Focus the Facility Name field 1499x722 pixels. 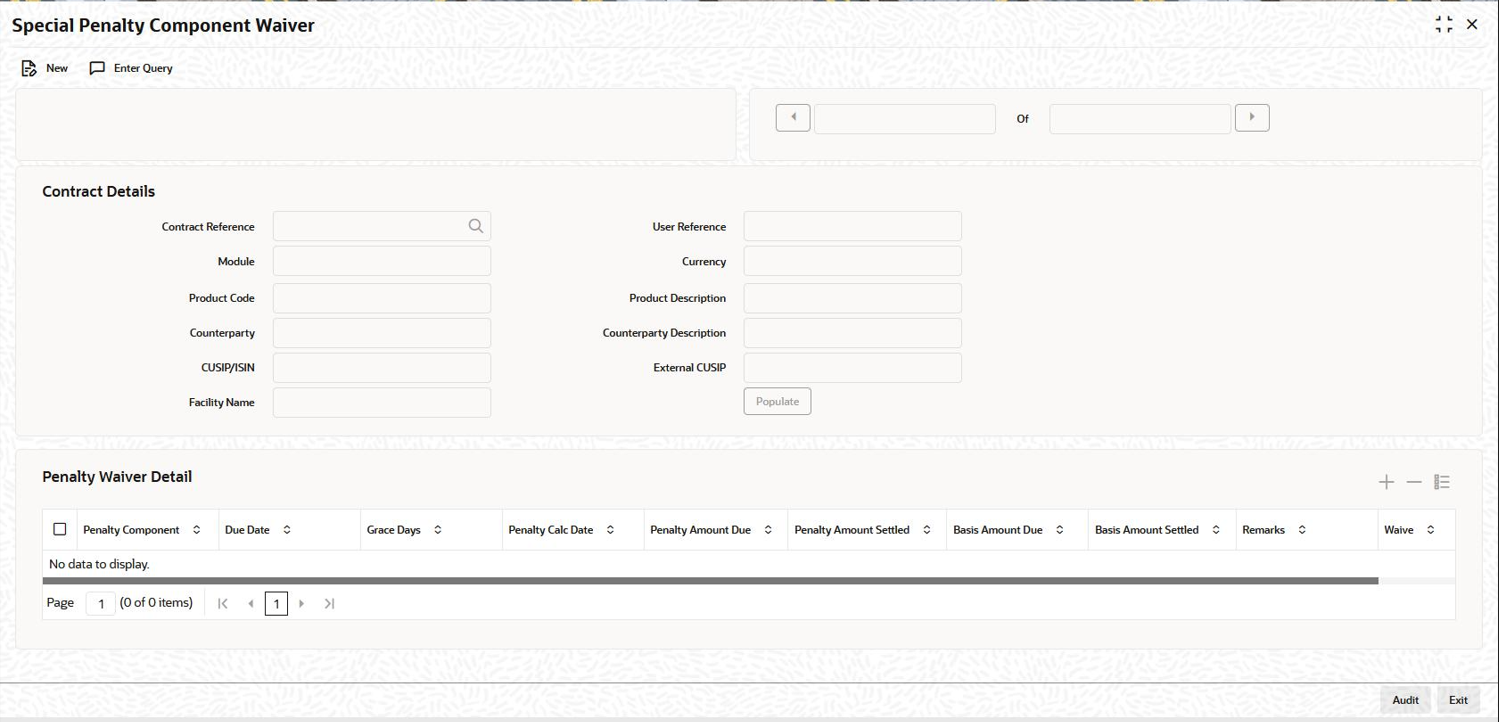(x=382, y=402)
